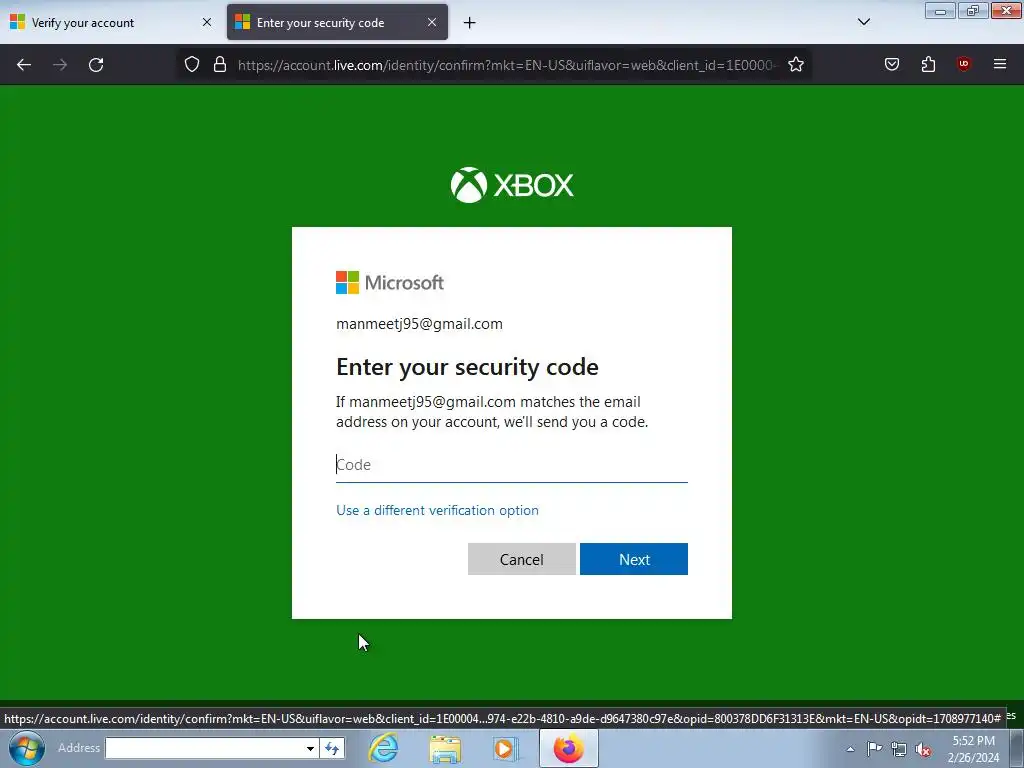Open the Extensions puzzle icon
Screen dimensions: 1024x768
coord(928,64)
